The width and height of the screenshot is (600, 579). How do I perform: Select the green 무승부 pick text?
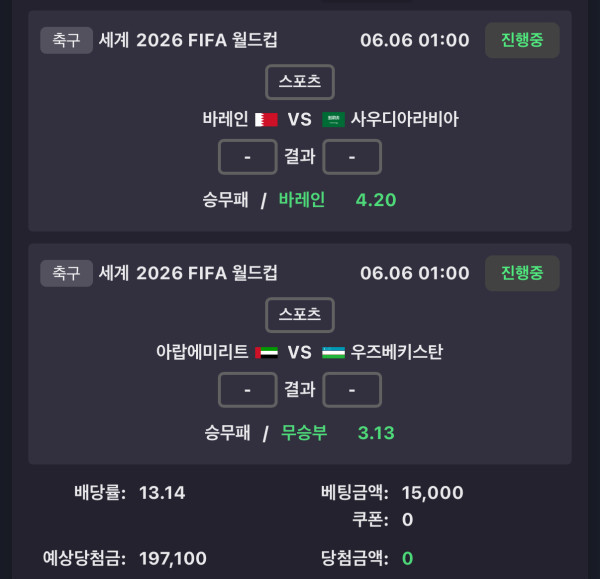pyautogui.click(x=304, y=433)
